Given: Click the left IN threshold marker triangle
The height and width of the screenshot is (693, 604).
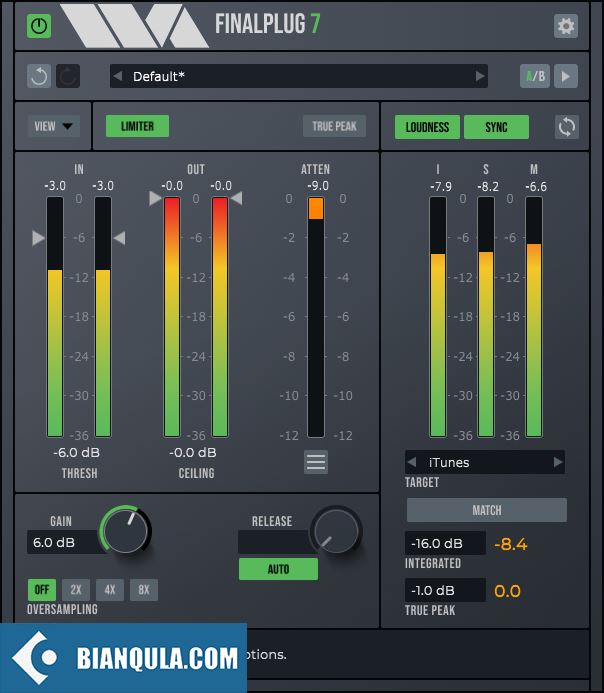Looking at the screenshot, I should click(38, 238).
